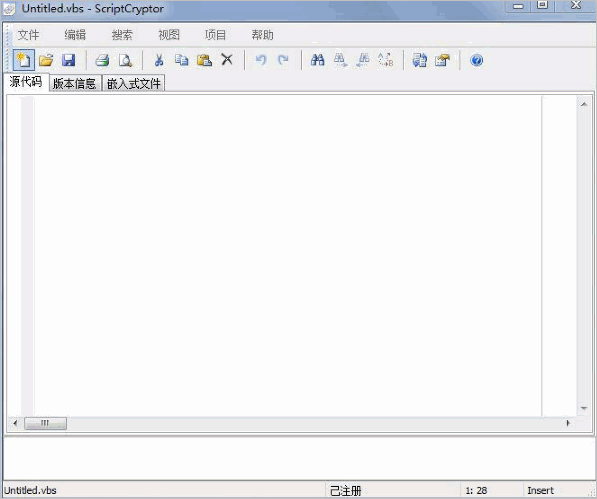Viewport: 597px width, 499px height.
Task: Open a script with the folder icon
Action: [x=46, y=60]
